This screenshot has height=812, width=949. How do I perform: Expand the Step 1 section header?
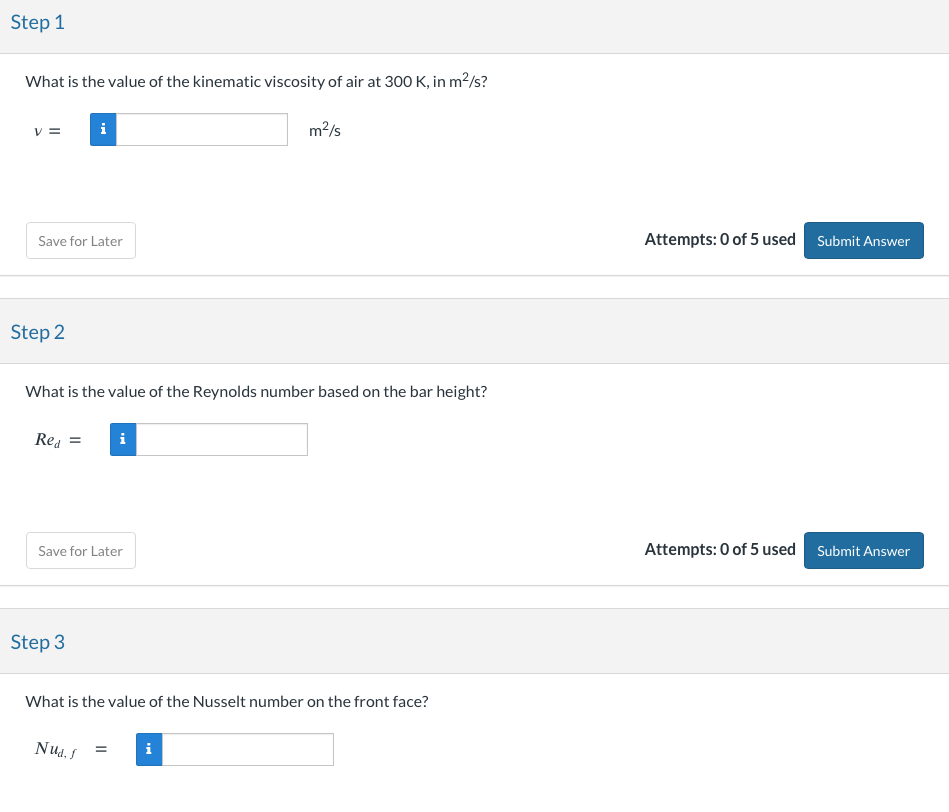pos(37,22)
